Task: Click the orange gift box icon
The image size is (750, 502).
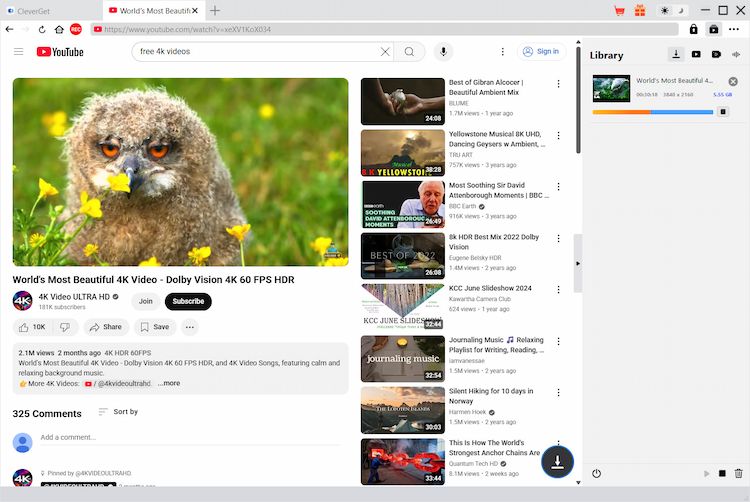Action: pos(639,10)
